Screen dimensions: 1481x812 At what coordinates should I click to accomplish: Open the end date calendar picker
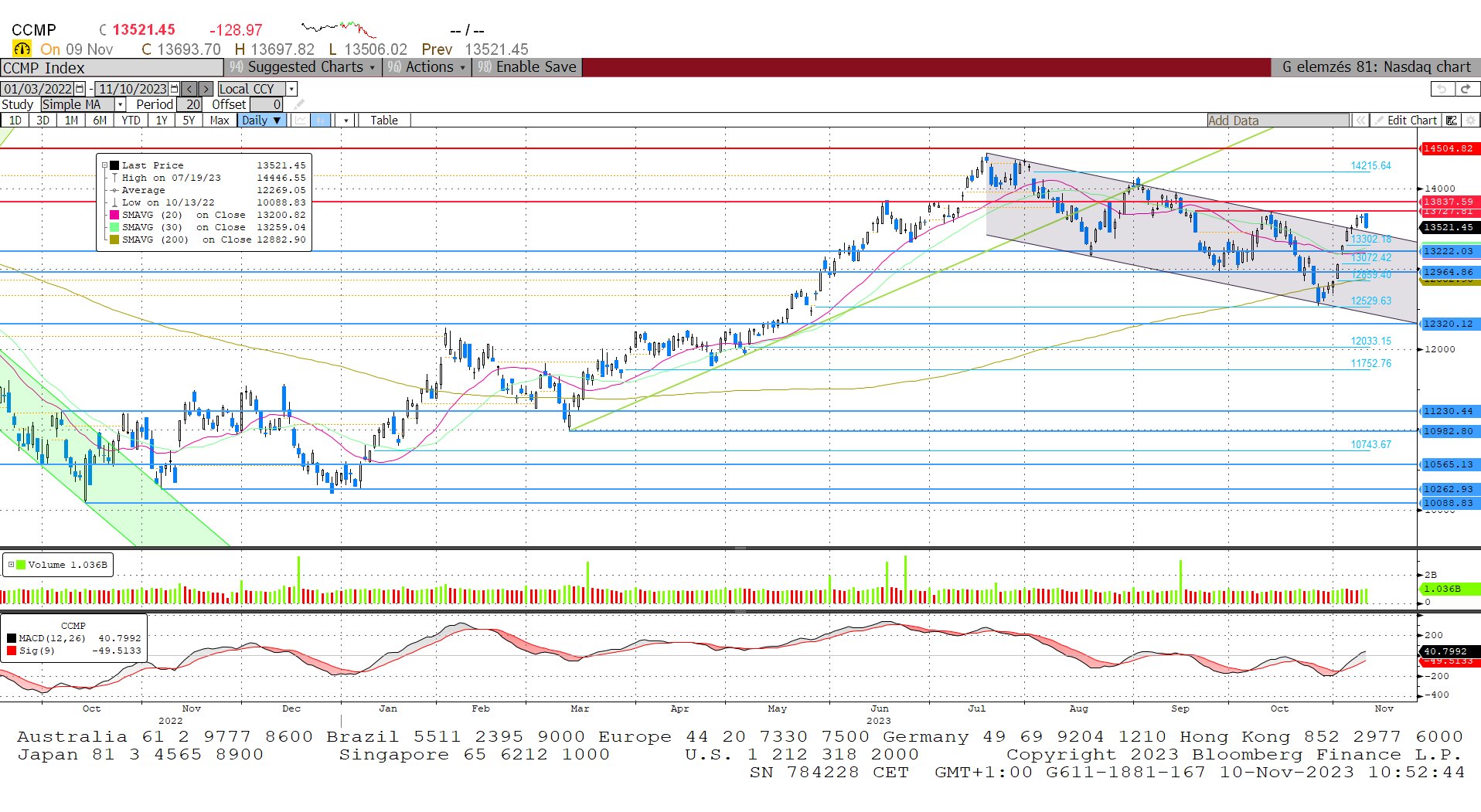(174, 89)
